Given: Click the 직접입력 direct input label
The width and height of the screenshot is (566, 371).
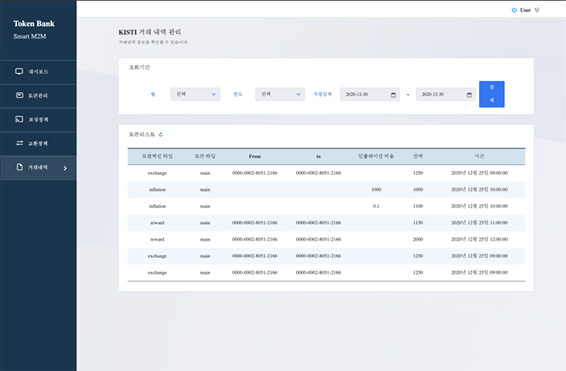Looking at the screenshot, I should click(322, 94).
